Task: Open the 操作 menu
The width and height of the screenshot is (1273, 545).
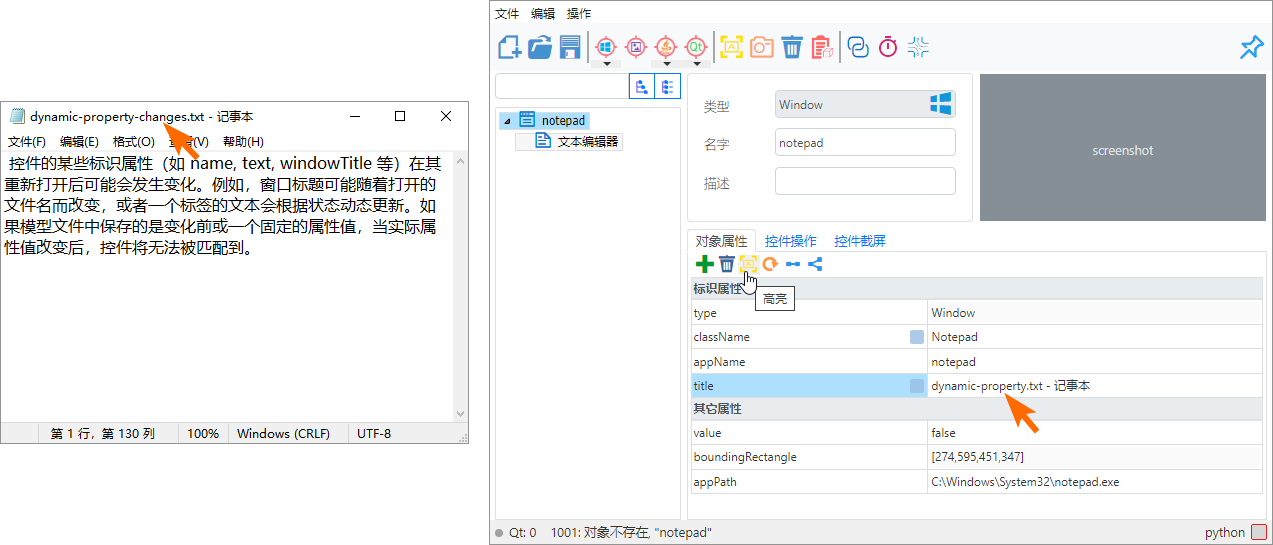Action: 579,13
